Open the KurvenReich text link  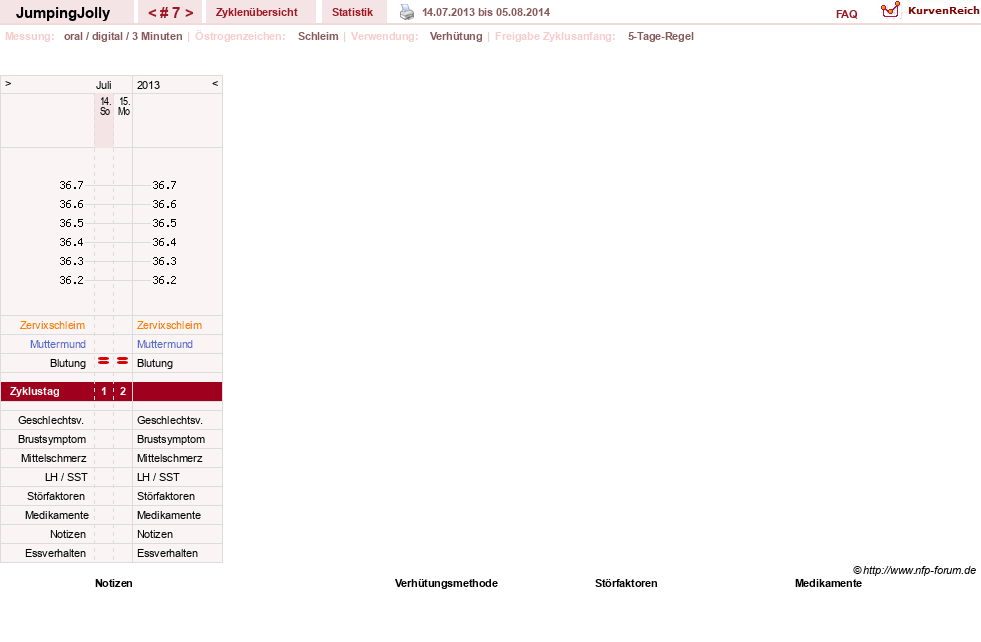(943, 11)
